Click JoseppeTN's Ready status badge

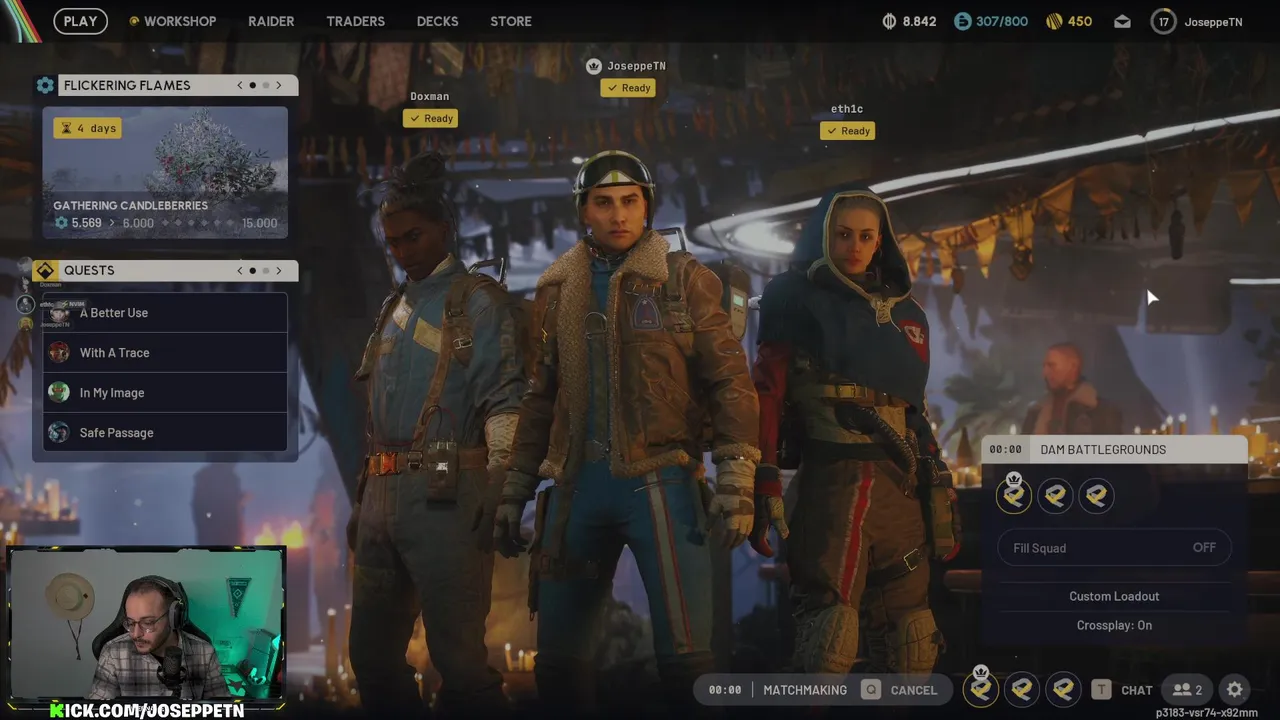628,88
